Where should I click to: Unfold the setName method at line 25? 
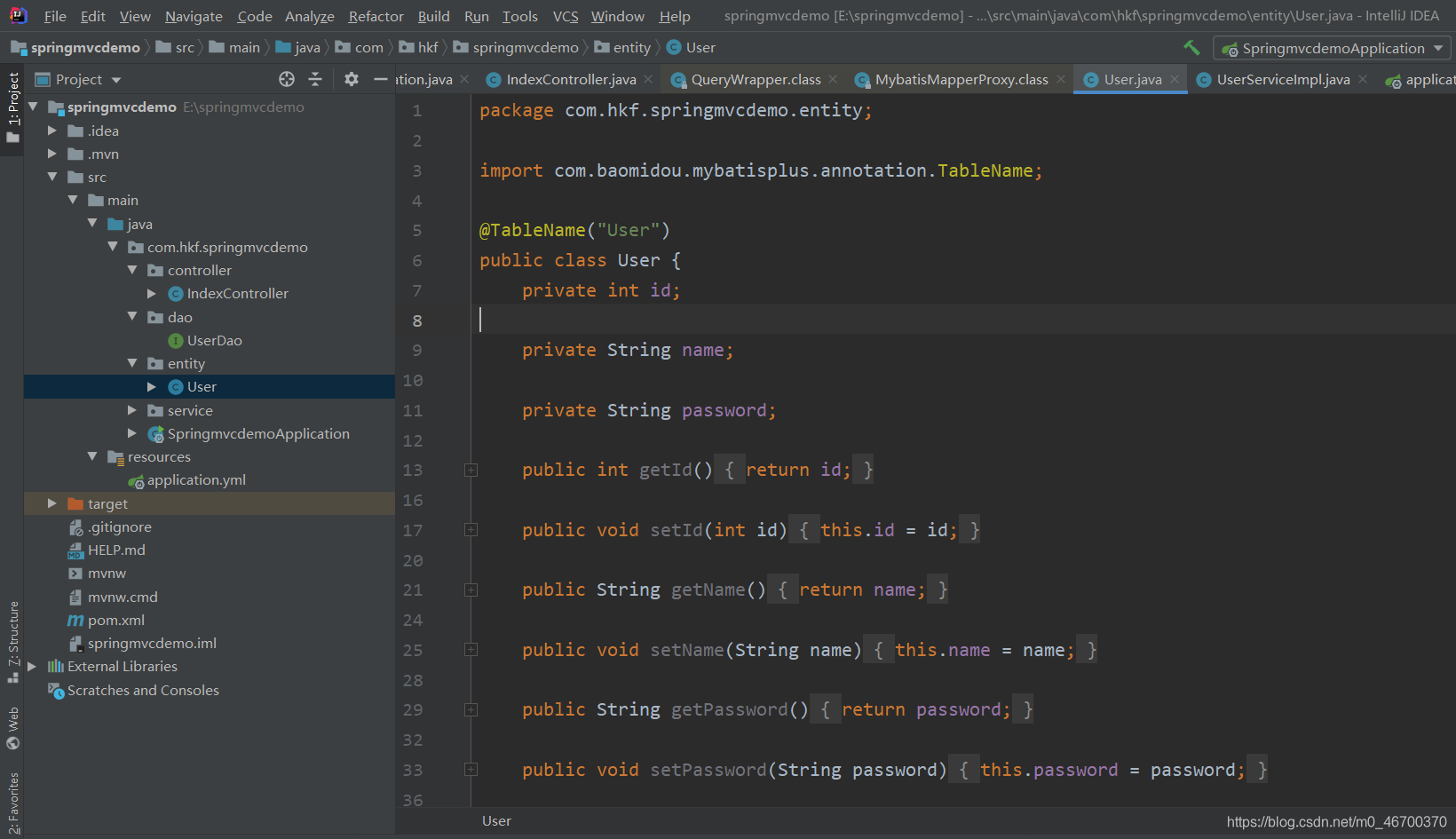(x=471, y=650)
